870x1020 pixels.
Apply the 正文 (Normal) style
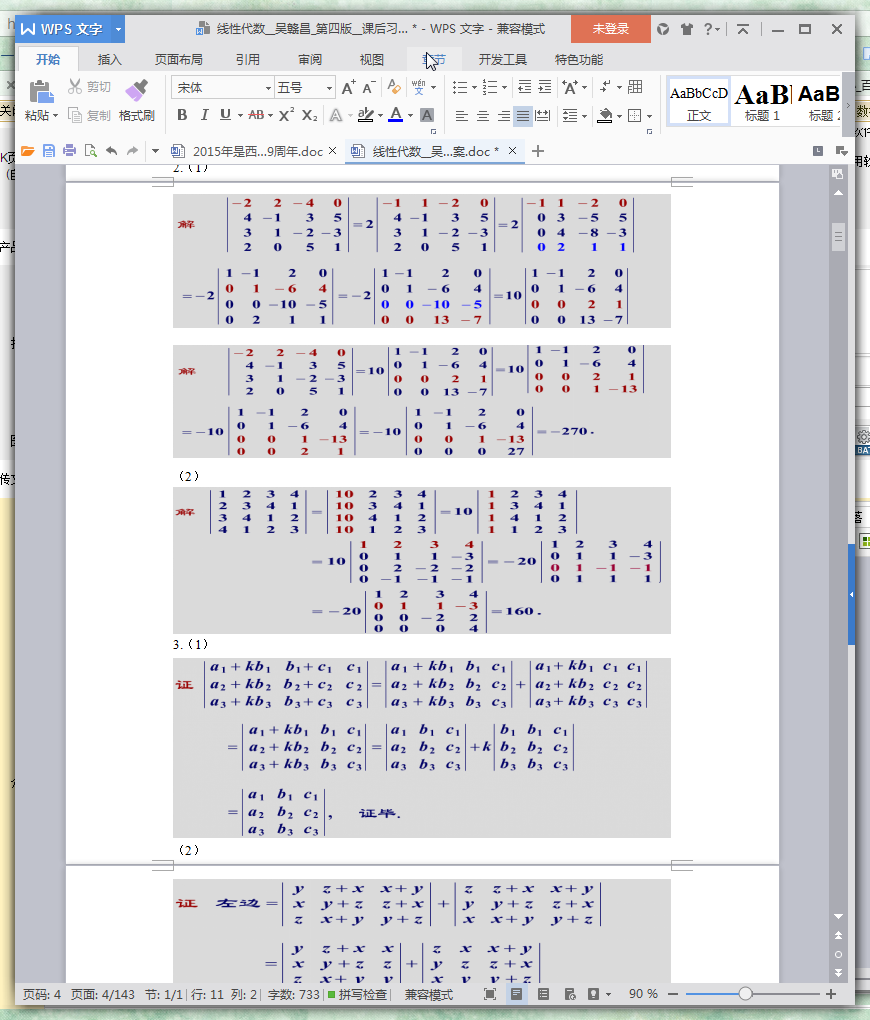point(698,101)
